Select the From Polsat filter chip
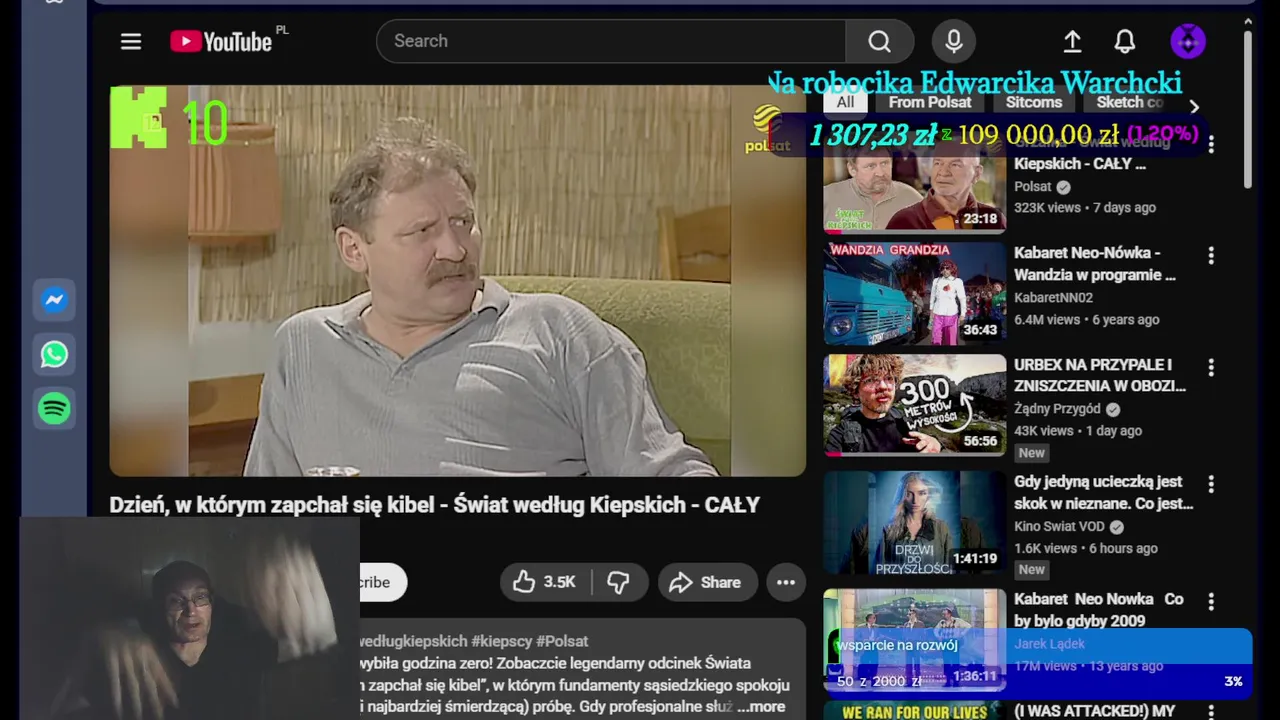This screenshot has width=1280, height=720. coord(930,102)
